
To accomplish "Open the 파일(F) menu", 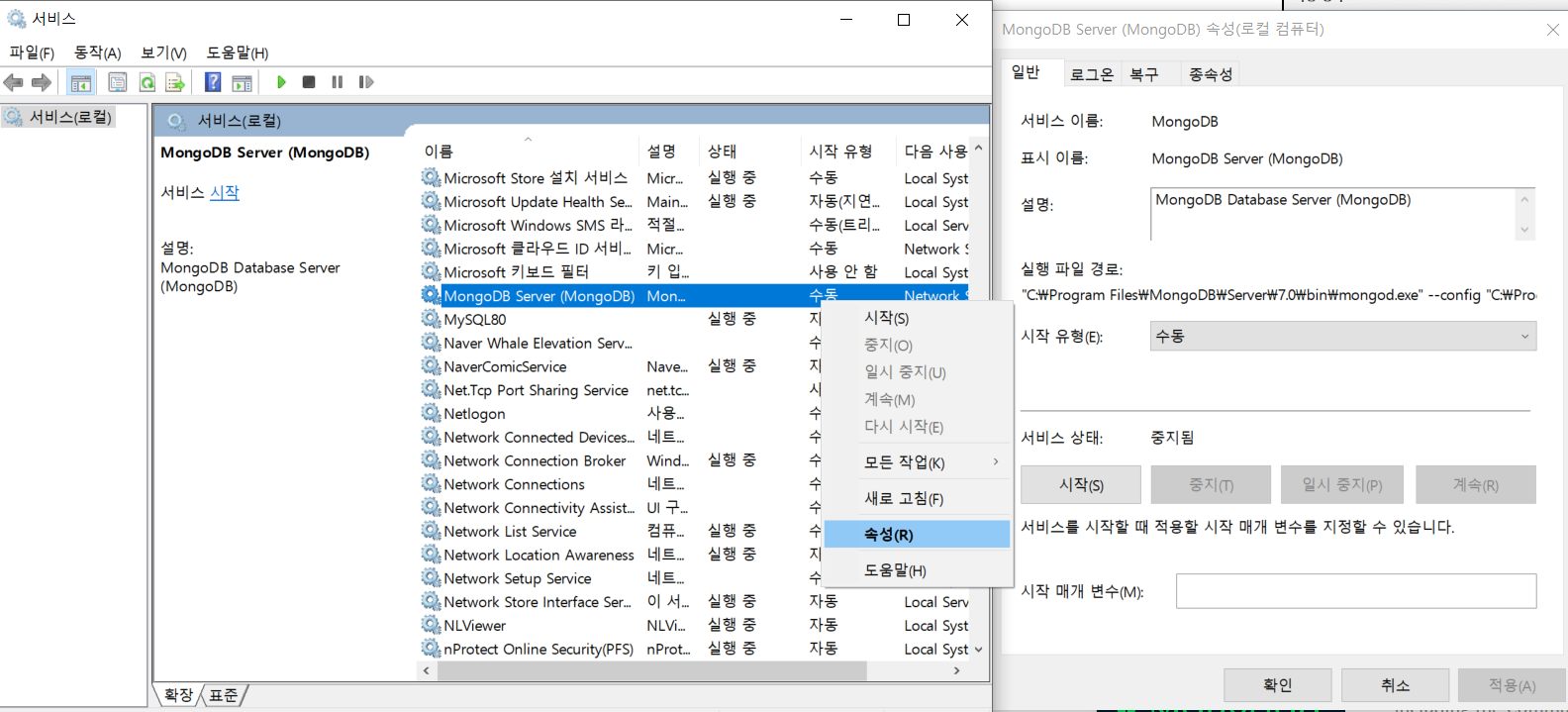I will point(32,52).
